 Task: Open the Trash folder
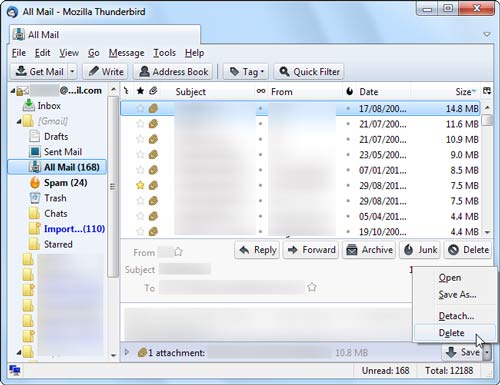click(x=48, y=198)
